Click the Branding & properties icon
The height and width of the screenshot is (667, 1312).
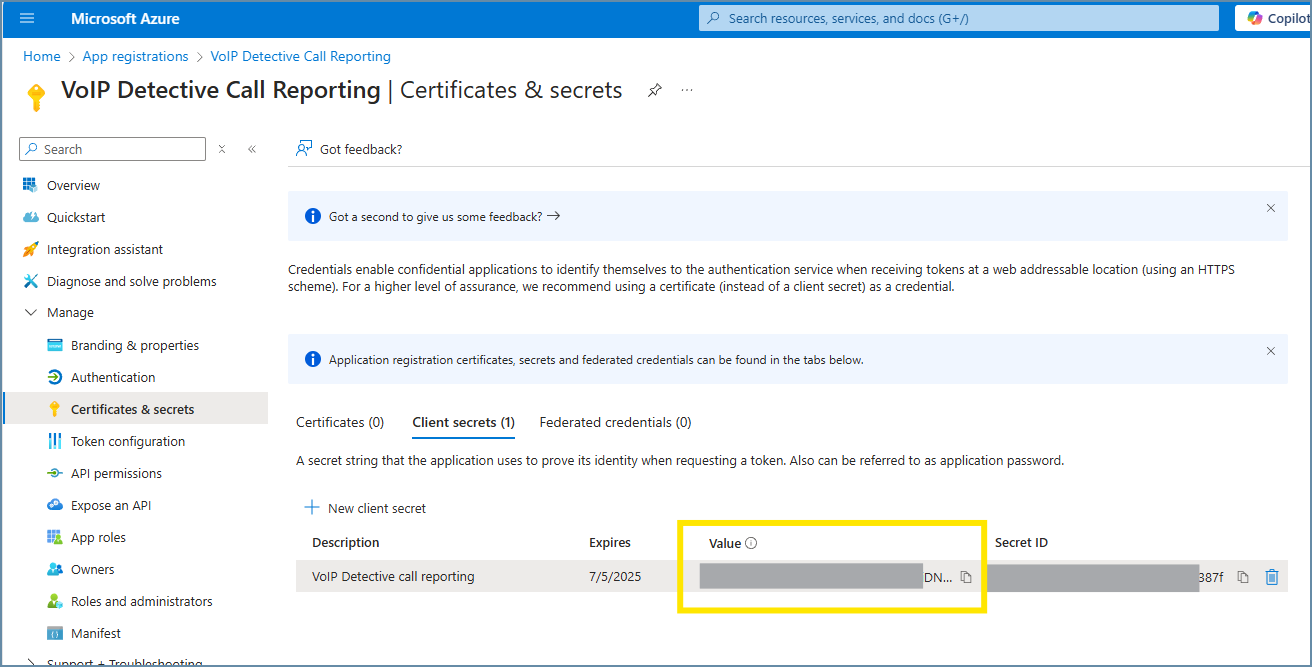[55, 345]
